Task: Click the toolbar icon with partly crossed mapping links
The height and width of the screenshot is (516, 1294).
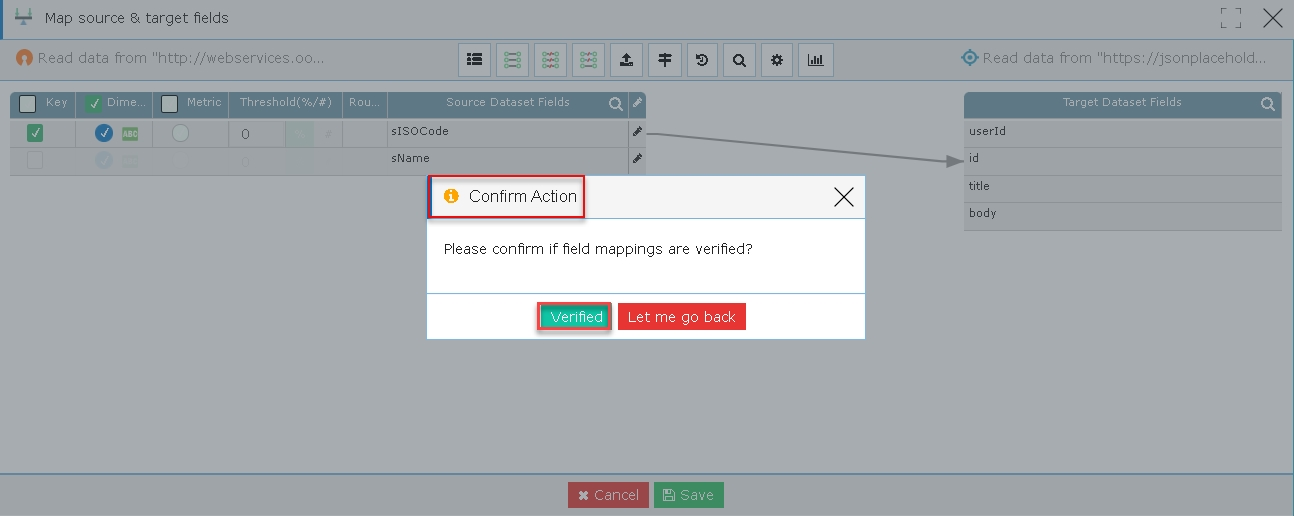Action: 589,60
